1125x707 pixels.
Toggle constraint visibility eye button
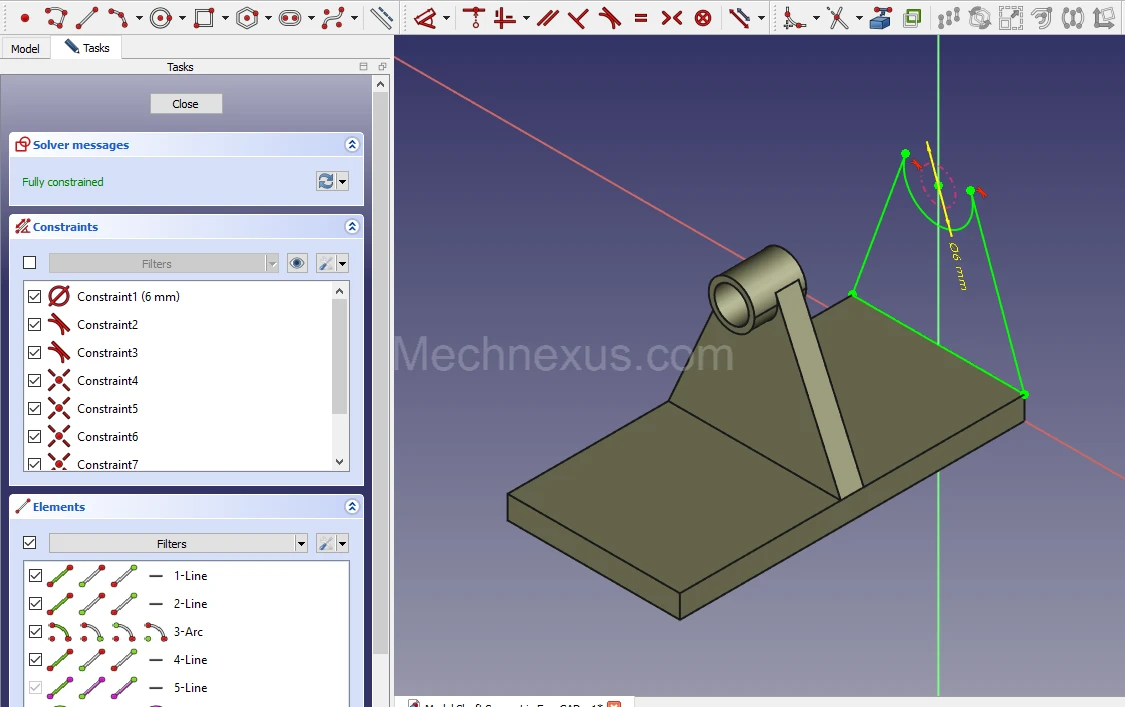(297, 263)
